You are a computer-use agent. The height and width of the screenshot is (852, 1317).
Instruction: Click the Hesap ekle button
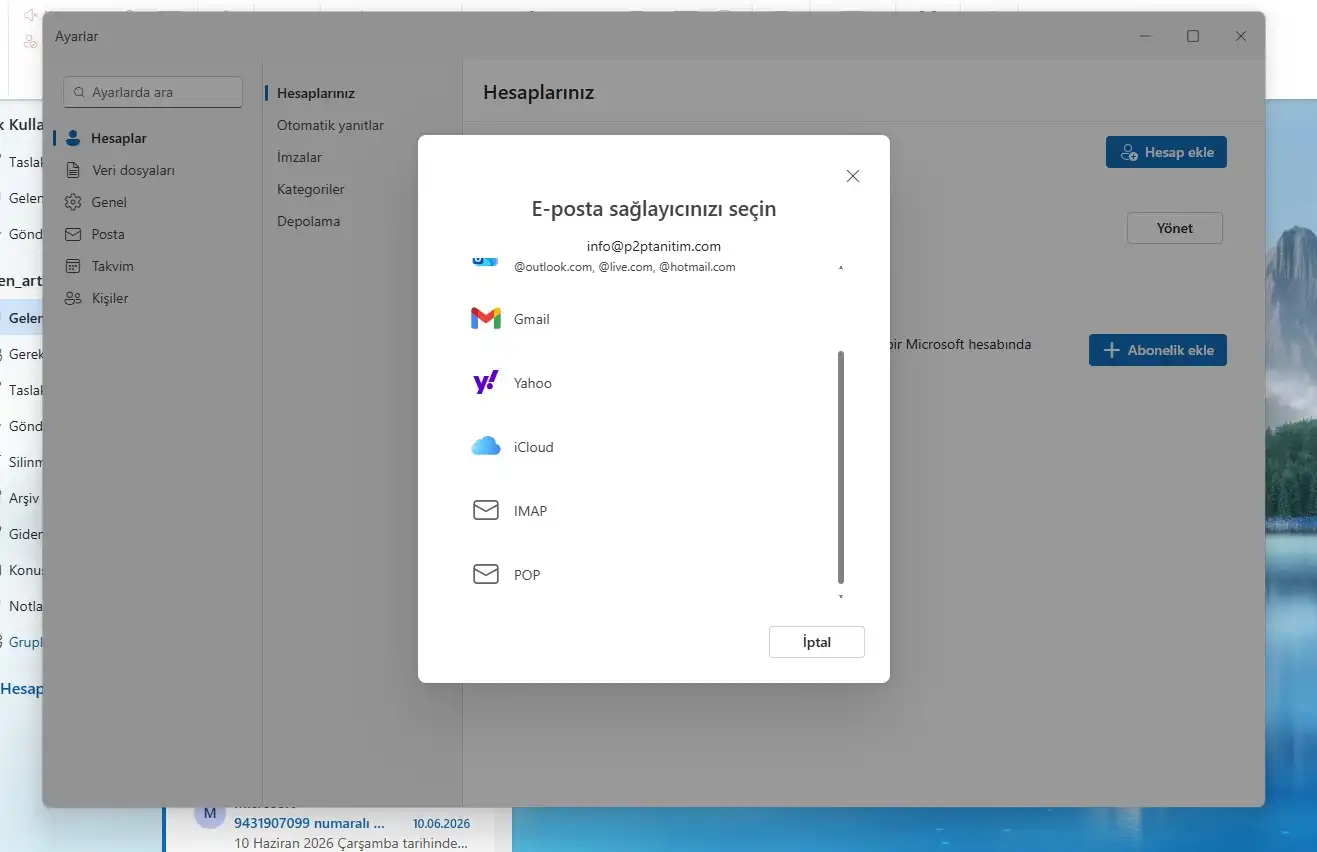[1166, 152]
